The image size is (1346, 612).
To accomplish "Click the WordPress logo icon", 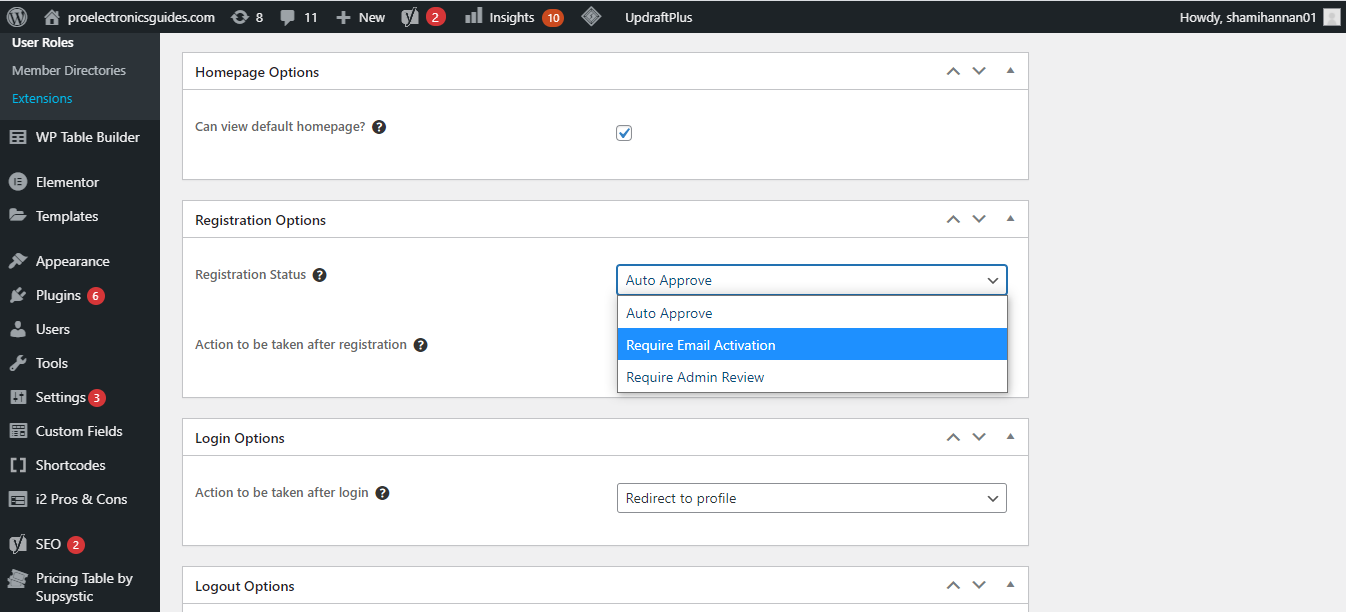I will coord(16,17).
